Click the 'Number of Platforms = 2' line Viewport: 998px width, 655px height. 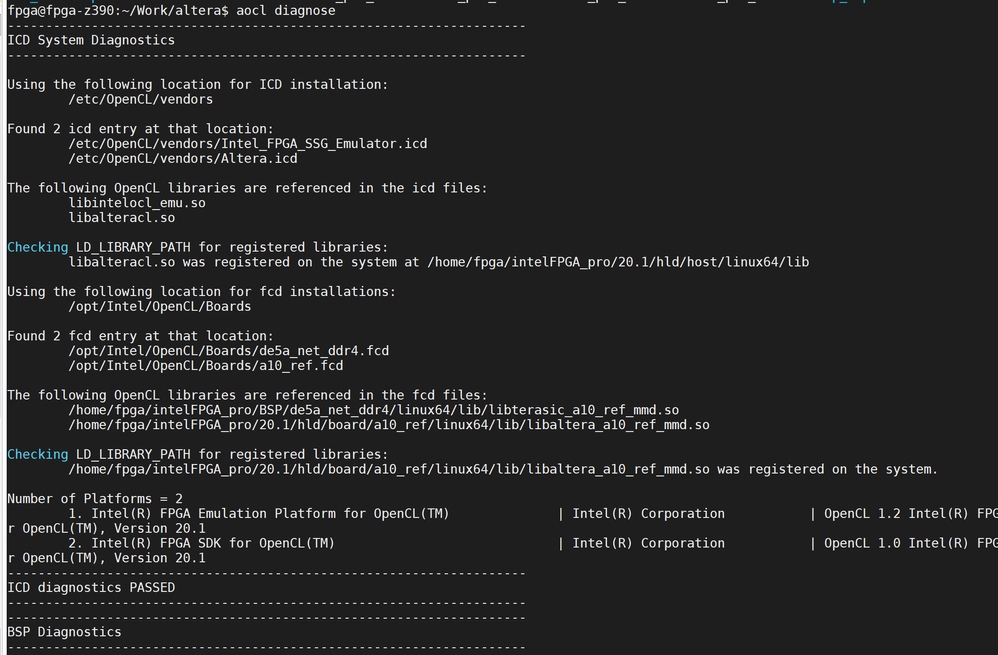pyautogui.click(x=95, y=498)
